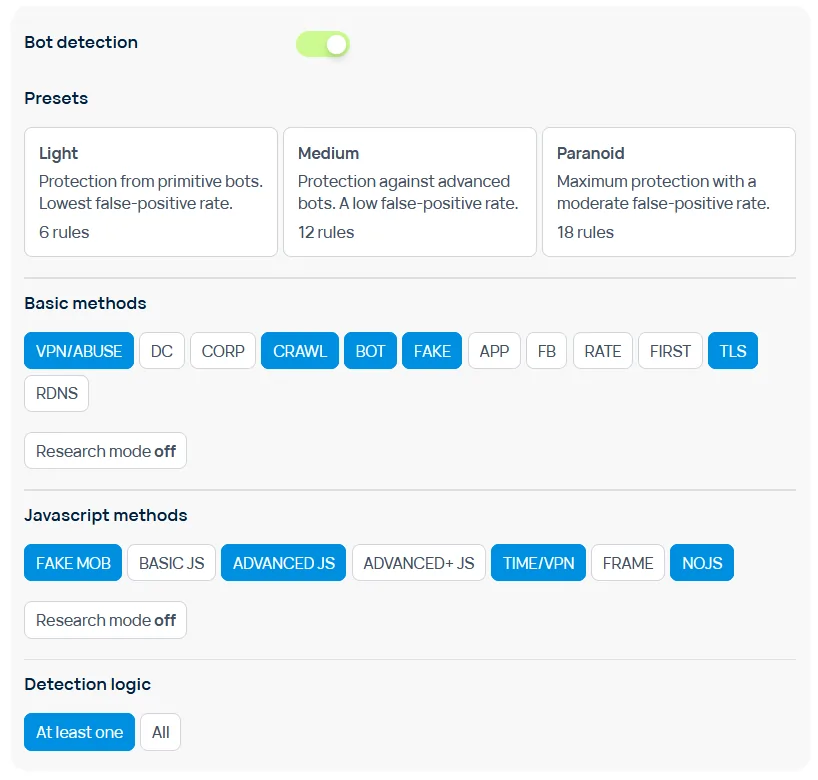Enable the FRAME detection method
The height and width of the screenshot is (780, 818).
point(628,562)
